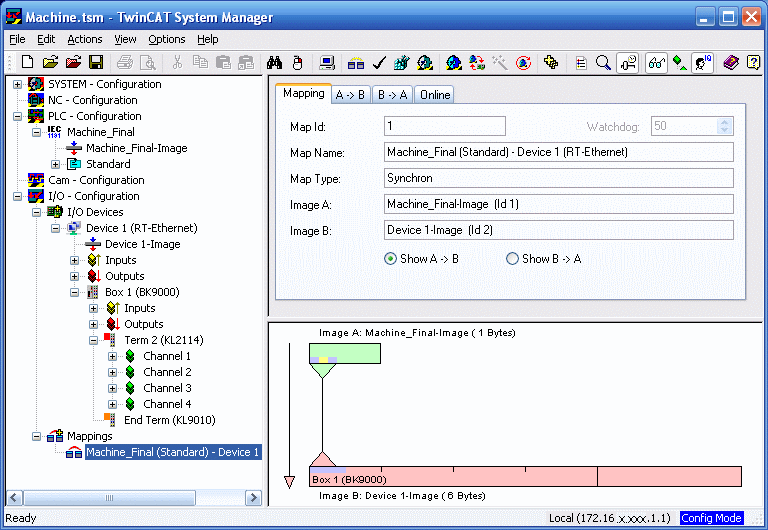Image resolution: width=768 pixels, height=530 pixels.
Task: Click the green Image A block
Action: coord(345,353)
